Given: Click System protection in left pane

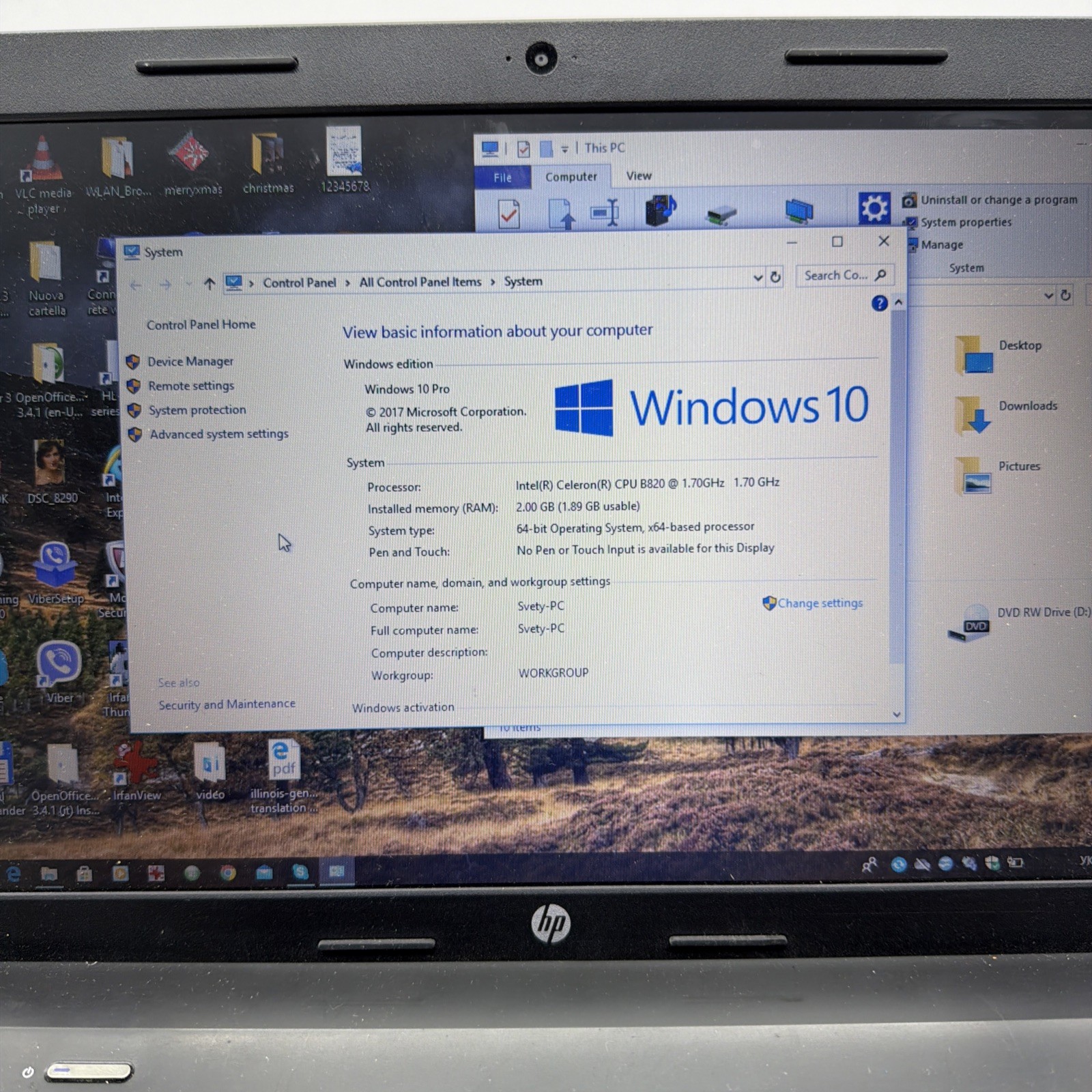Looking at the screenshot, I should point(197,409).
